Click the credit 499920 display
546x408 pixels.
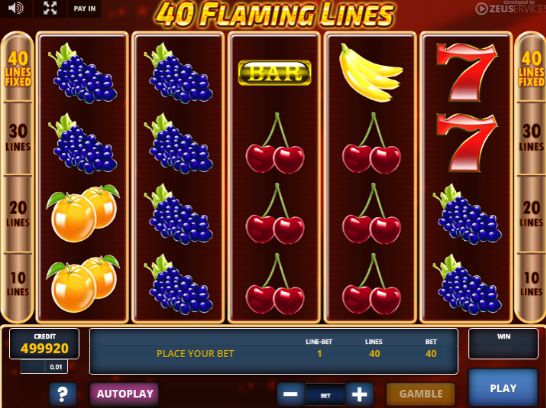point(44,344)
